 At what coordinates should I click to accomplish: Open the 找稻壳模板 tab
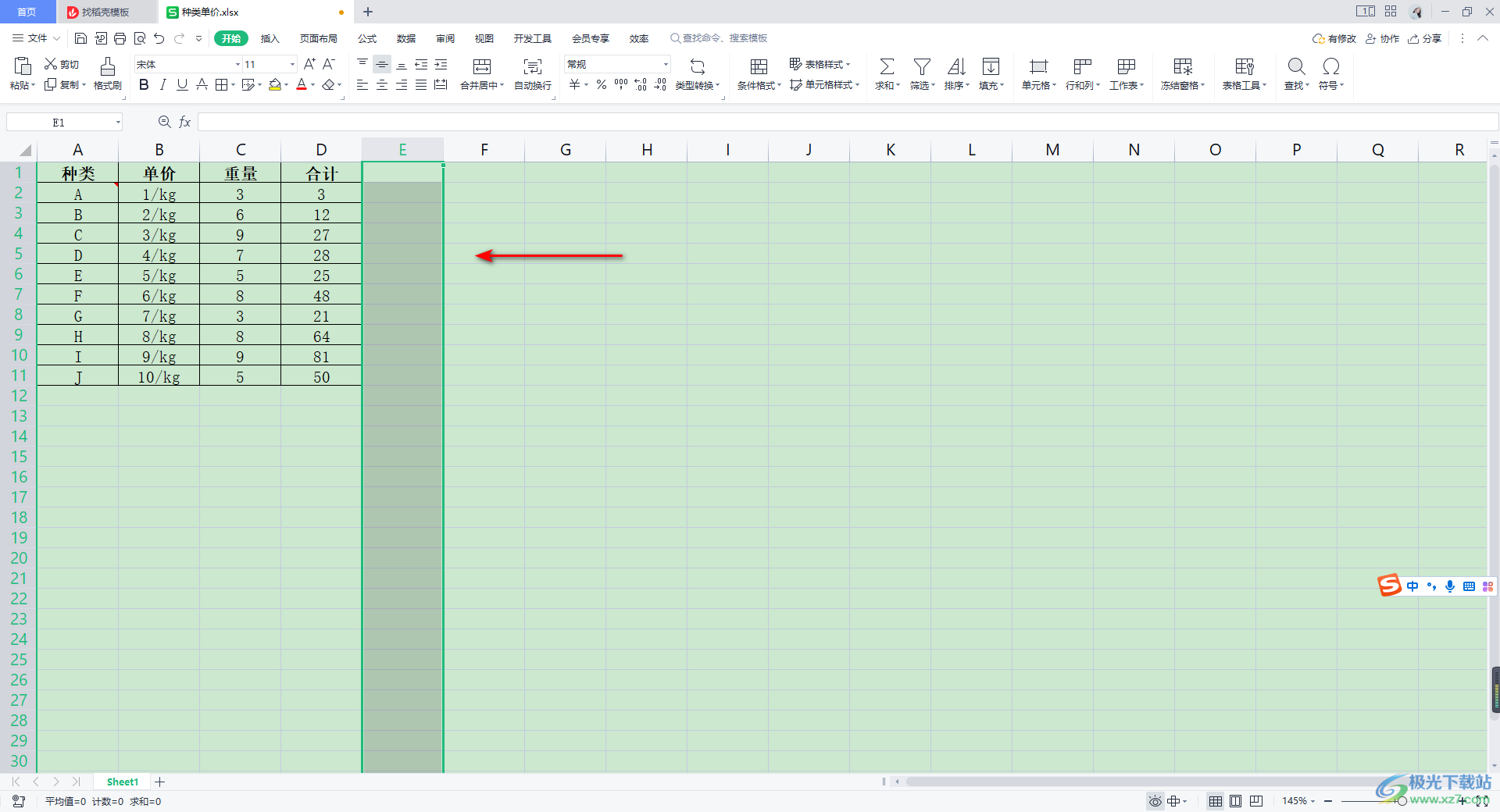pos(105,12)
